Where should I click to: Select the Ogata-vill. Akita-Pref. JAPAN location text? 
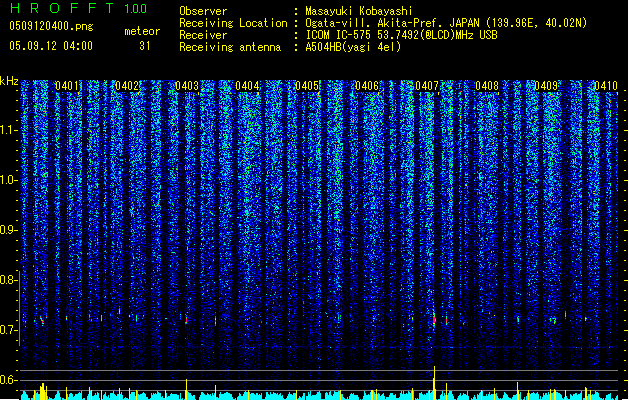[x=446, y=23]
